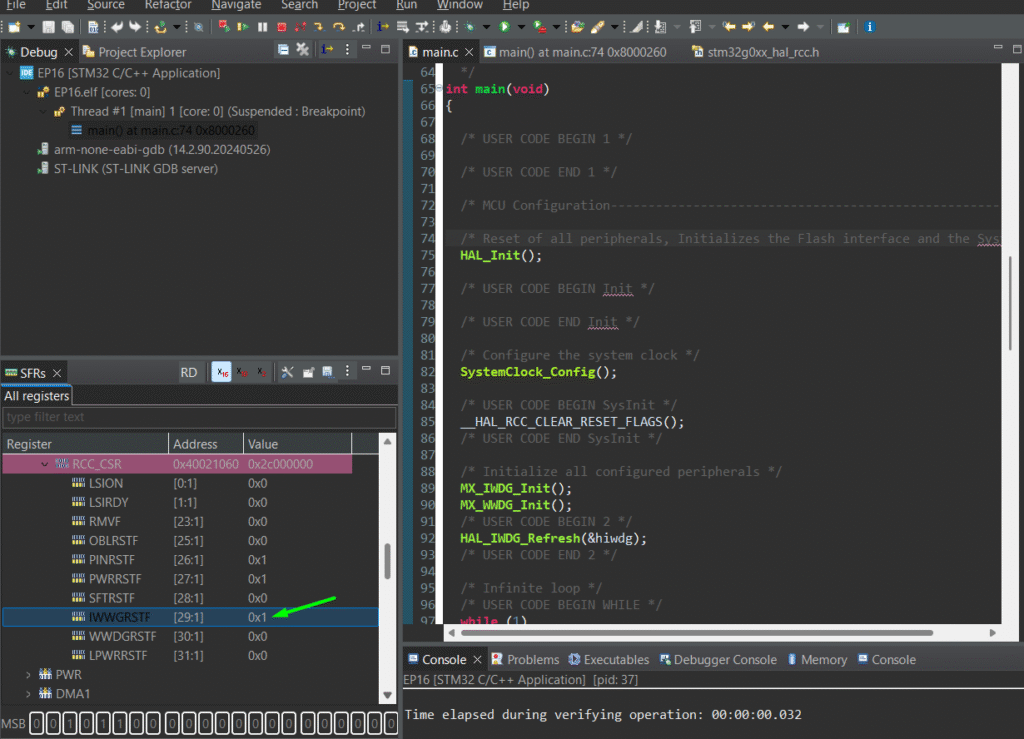The image size is (1024, 739).
Task: Click the Step Into toolbar icon
Action: point(318,26)
